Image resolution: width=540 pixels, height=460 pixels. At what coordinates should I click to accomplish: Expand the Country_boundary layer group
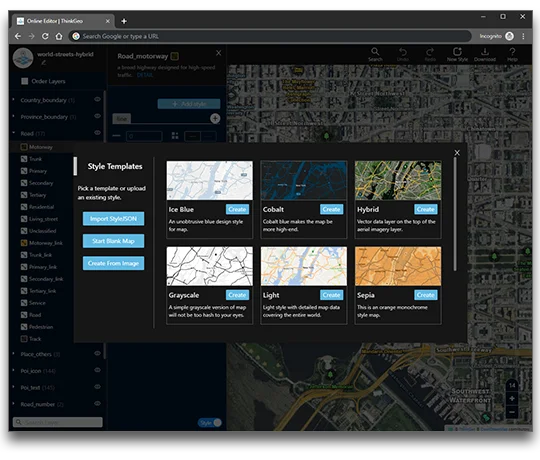pyautogui.click(x=14, y=100)
